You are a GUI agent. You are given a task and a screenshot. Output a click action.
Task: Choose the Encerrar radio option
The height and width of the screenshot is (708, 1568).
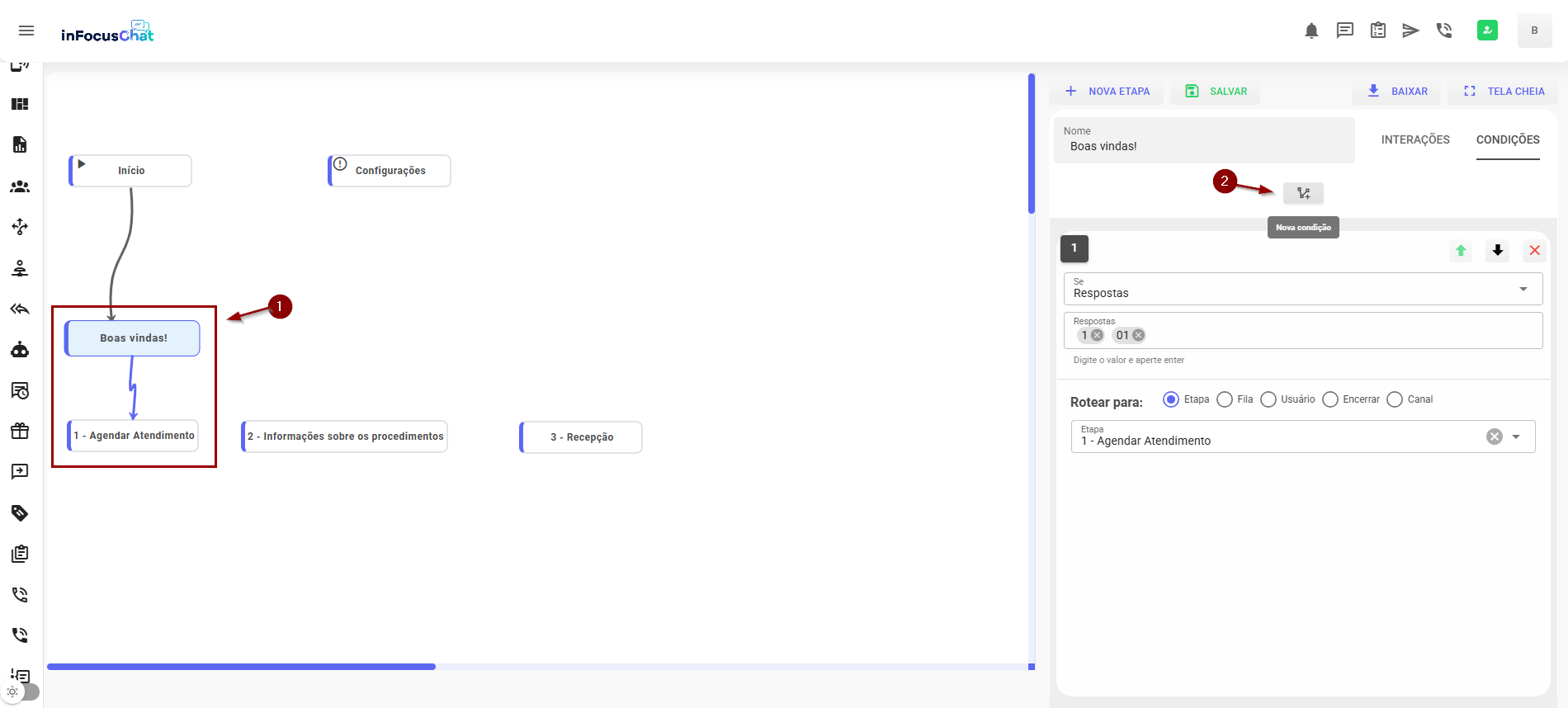1330,399
